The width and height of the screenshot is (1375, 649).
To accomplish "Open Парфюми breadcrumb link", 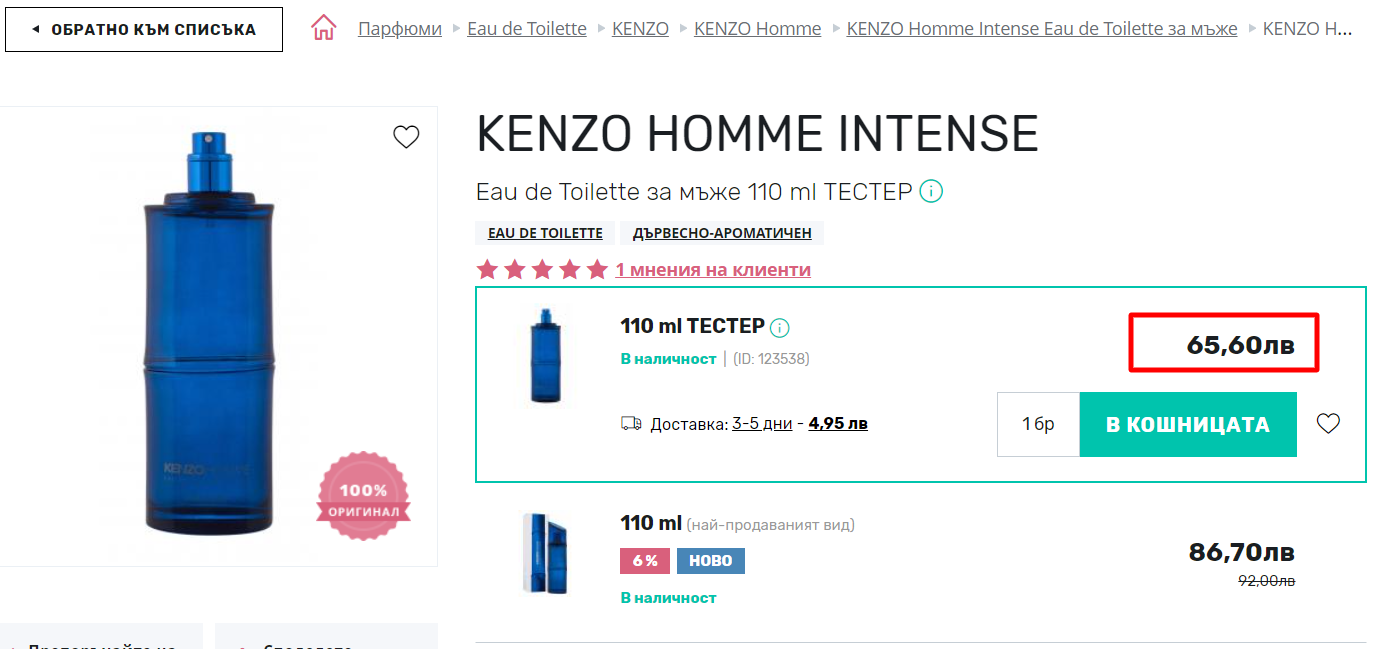I will click(x=400, y=29).
